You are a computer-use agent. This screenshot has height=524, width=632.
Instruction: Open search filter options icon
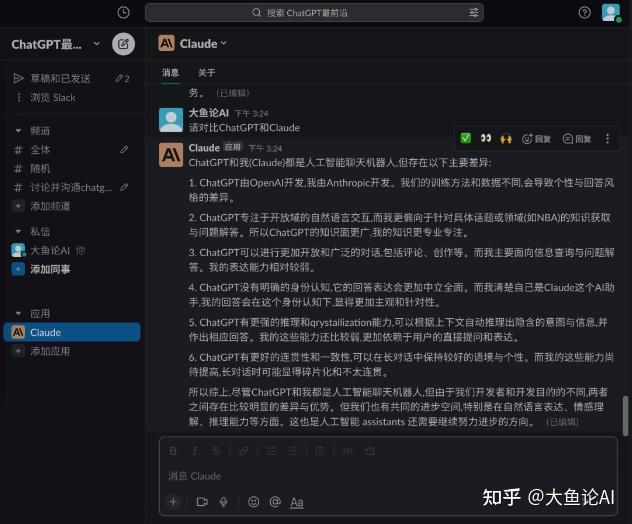point(474,12)
